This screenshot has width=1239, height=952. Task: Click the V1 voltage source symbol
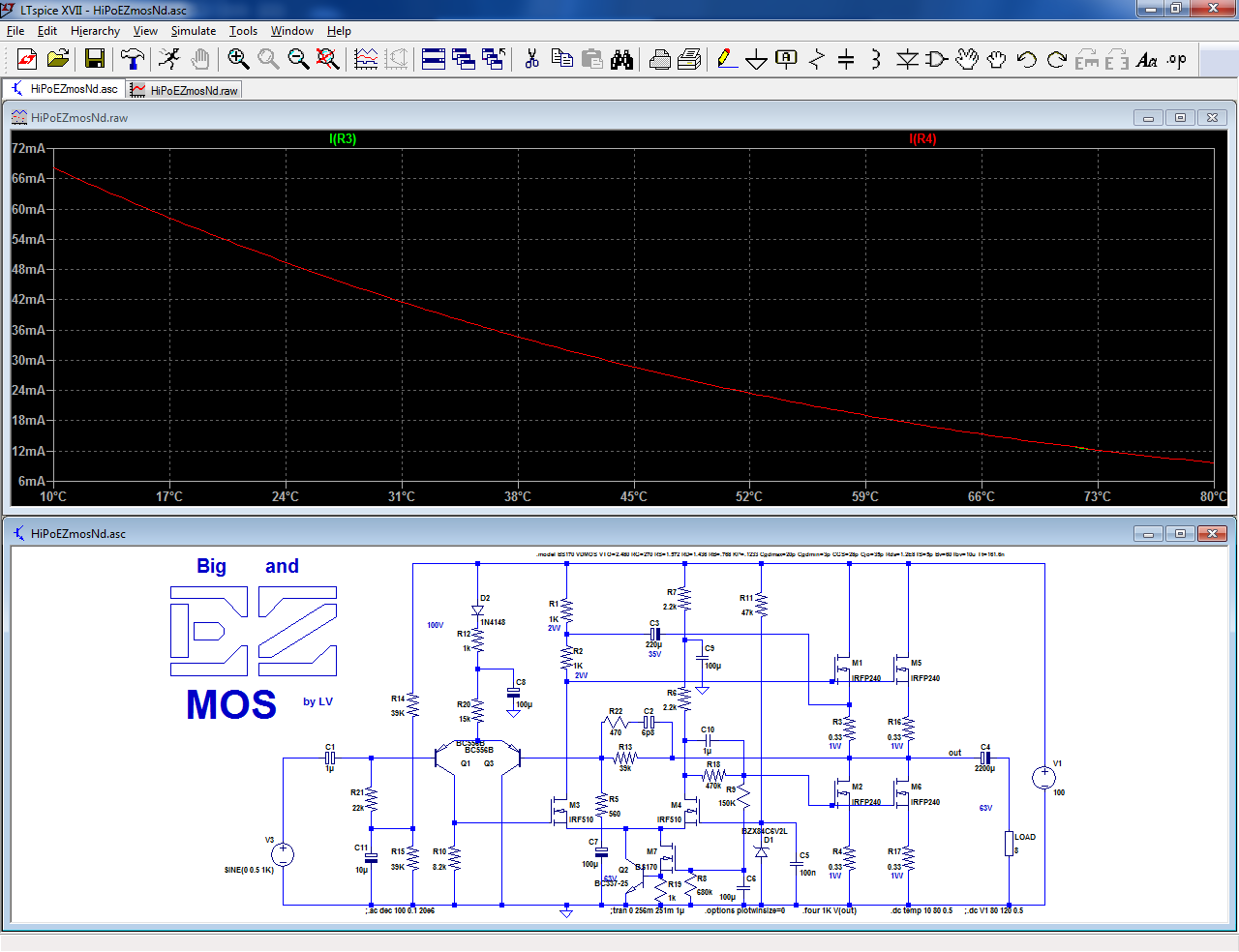tap(1043, 777)
